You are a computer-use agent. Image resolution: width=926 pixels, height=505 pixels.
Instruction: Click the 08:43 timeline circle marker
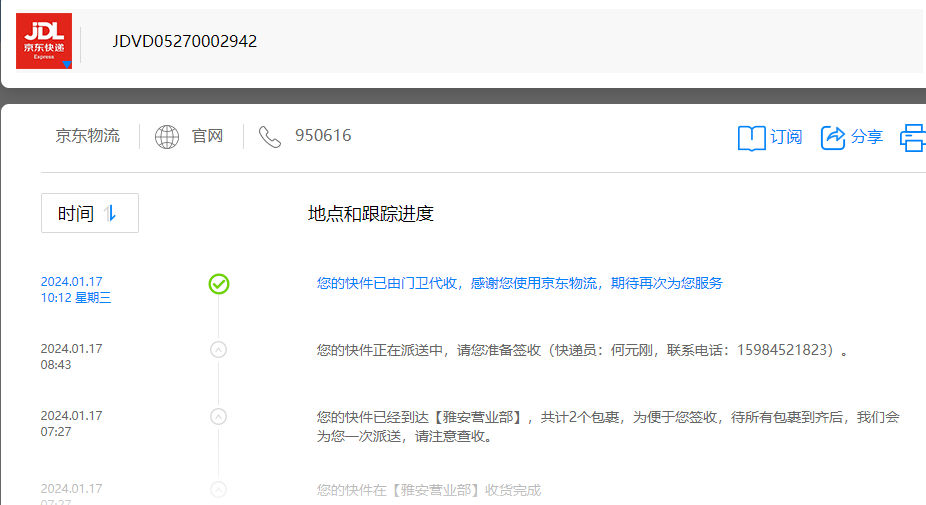[x=219, y=350]
